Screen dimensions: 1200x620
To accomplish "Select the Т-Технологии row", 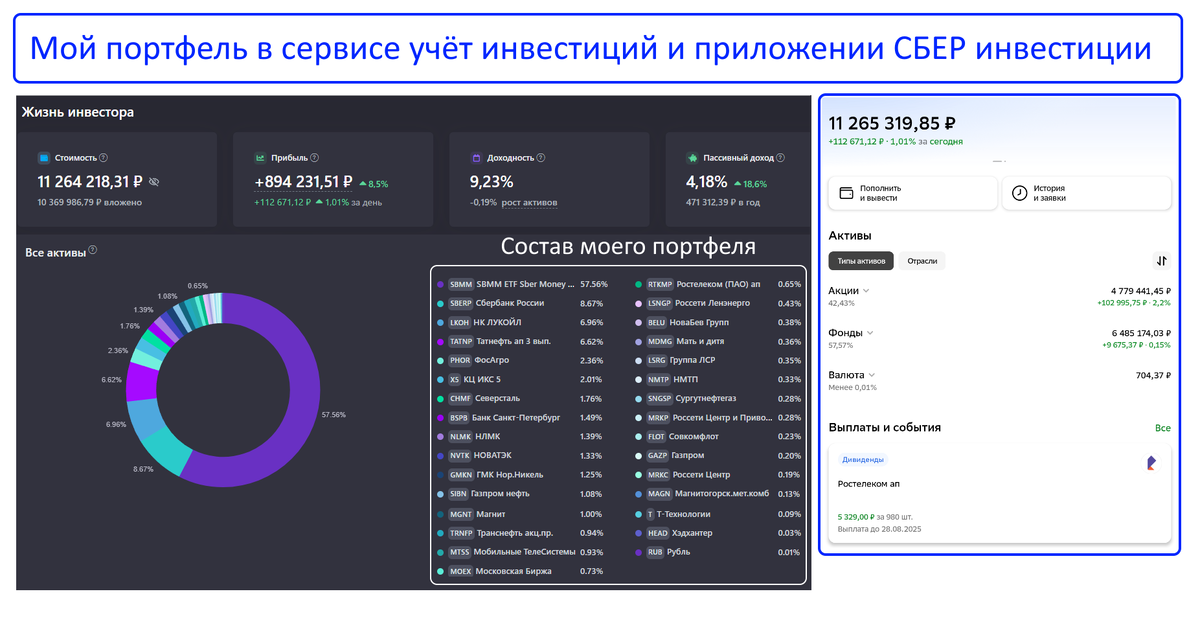I will 717,513.
